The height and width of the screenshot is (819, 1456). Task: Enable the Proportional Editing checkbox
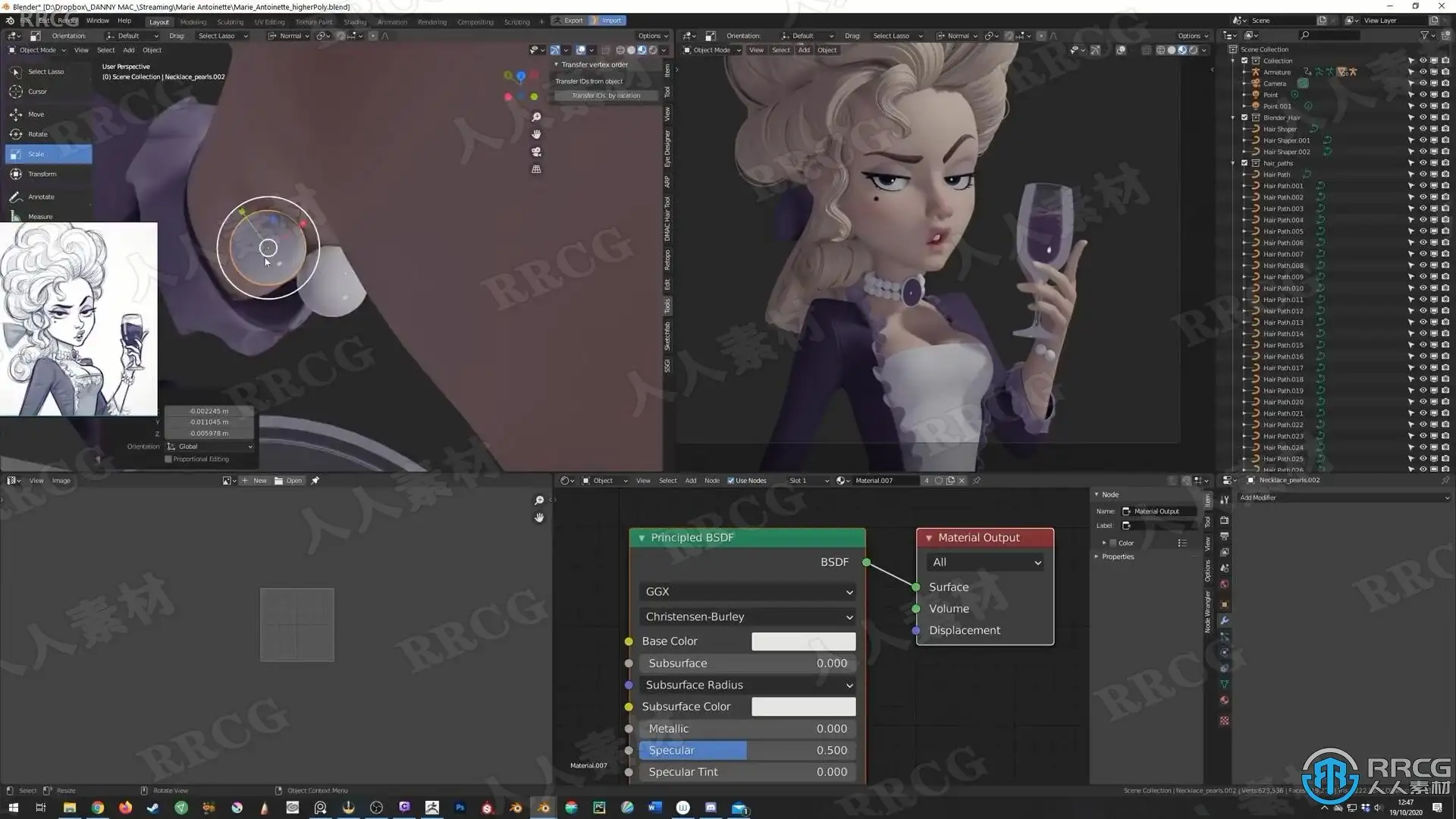click(168, 460)
